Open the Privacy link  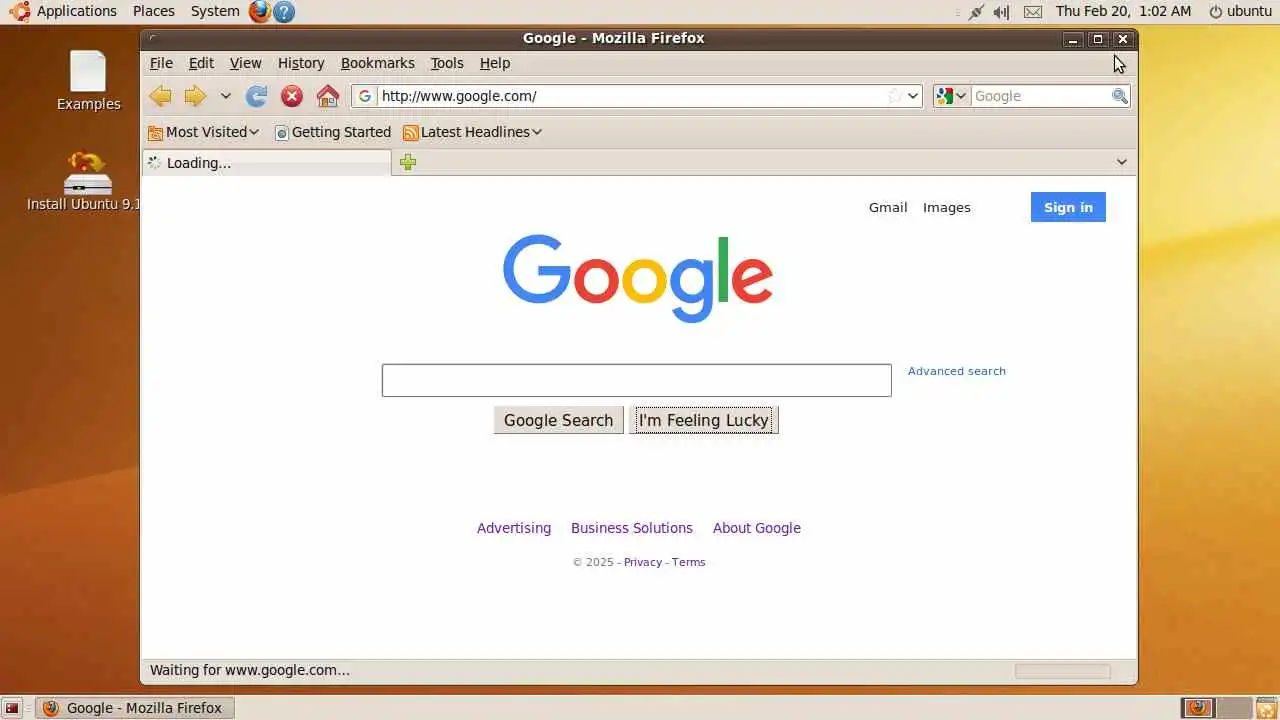click(x=643, y=562)
